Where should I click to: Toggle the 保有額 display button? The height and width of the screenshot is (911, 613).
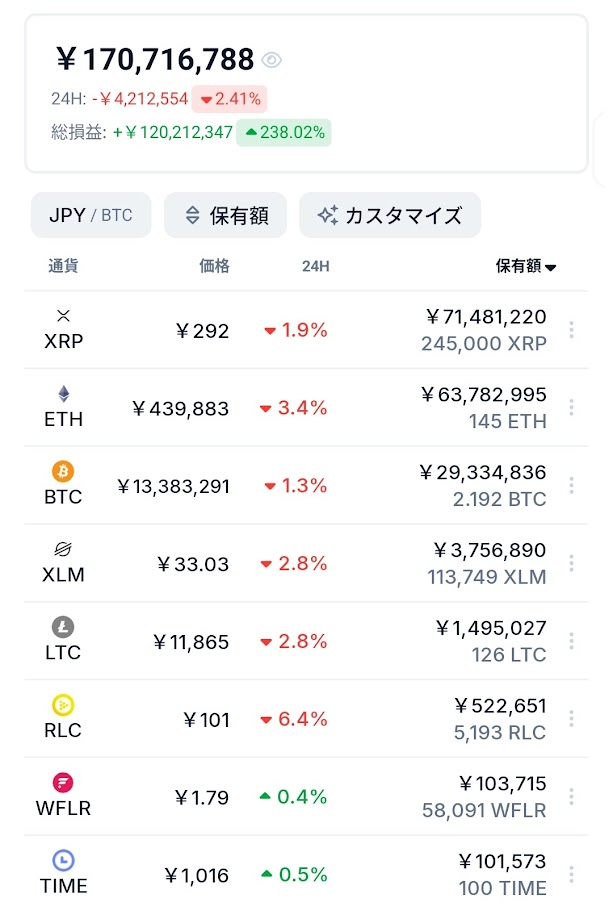226,215
